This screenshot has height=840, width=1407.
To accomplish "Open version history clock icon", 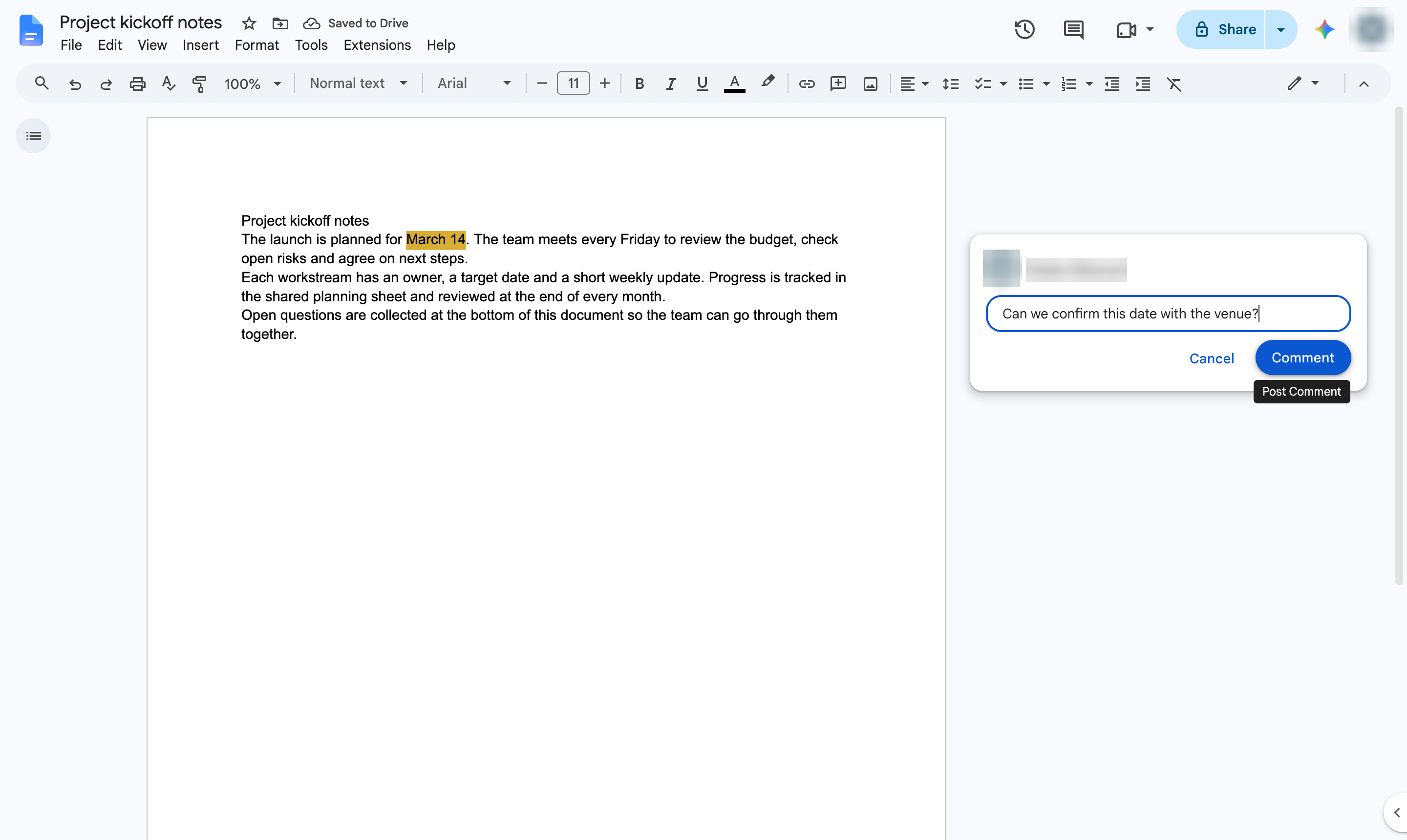I will [x=1024, y=29].
